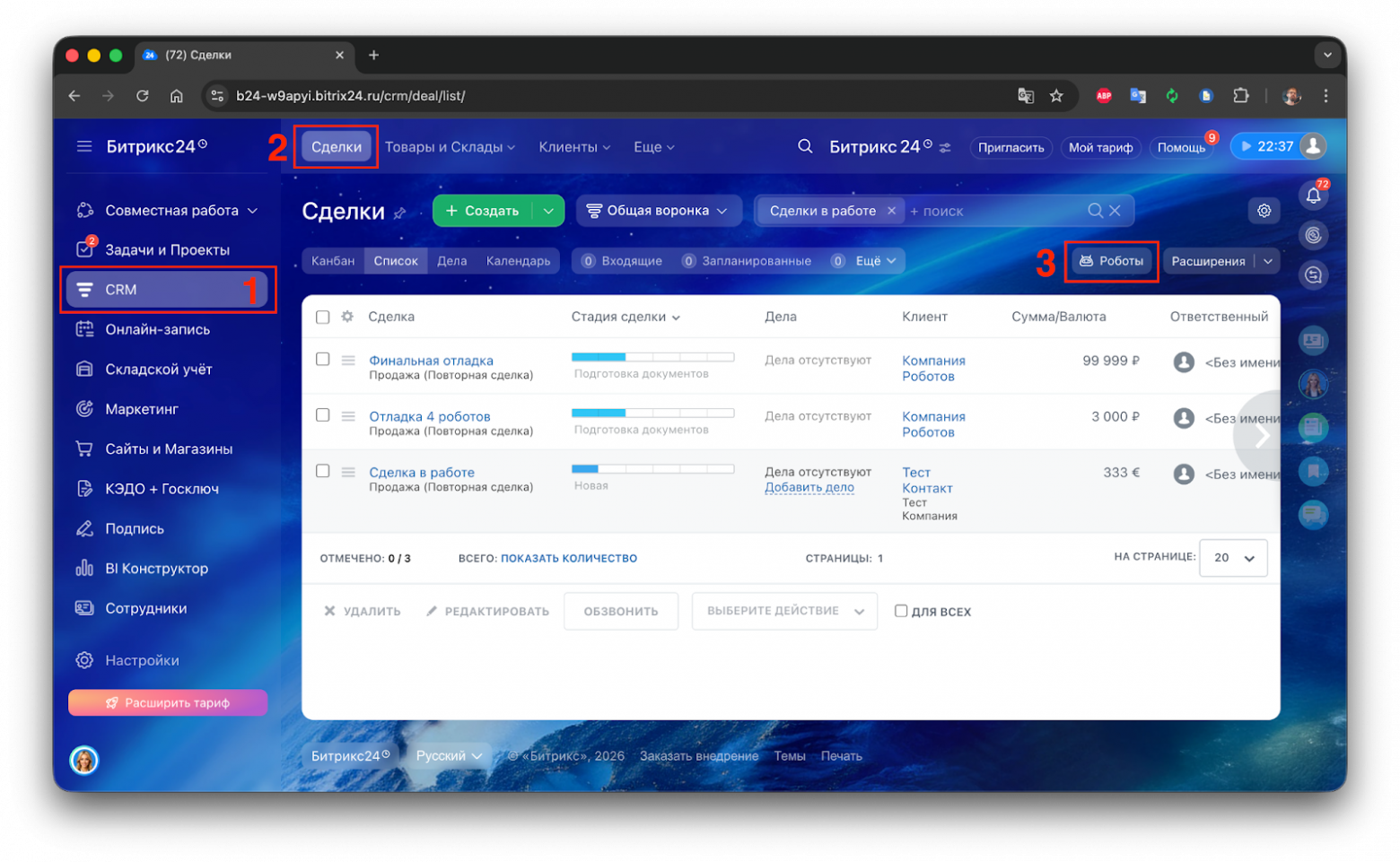This screenshot has height=862, width=1400.
Task: Click the Расширить тариф button
Action: (168, 702)
